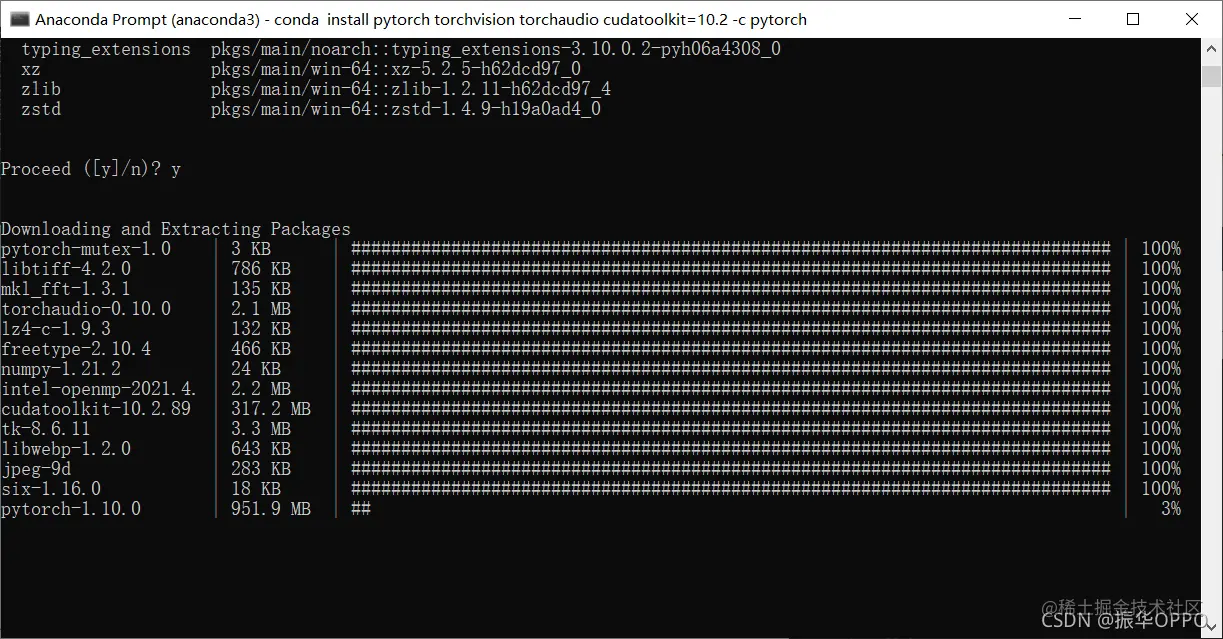Click the 'cudatoolkit-10.2.89' row name

[96, 409]
